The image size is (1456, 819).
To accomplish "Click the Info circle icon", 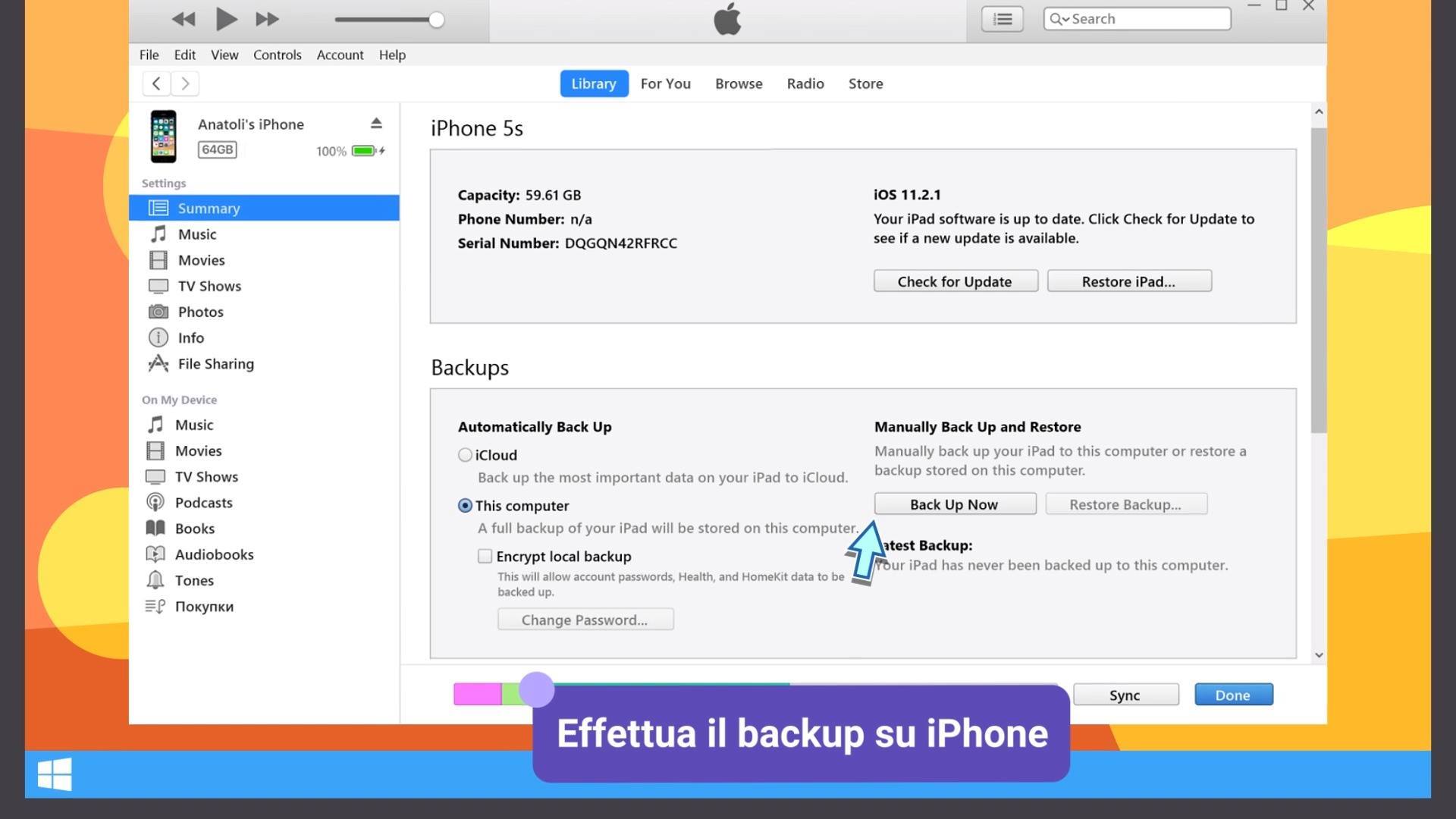I will 158,337.
